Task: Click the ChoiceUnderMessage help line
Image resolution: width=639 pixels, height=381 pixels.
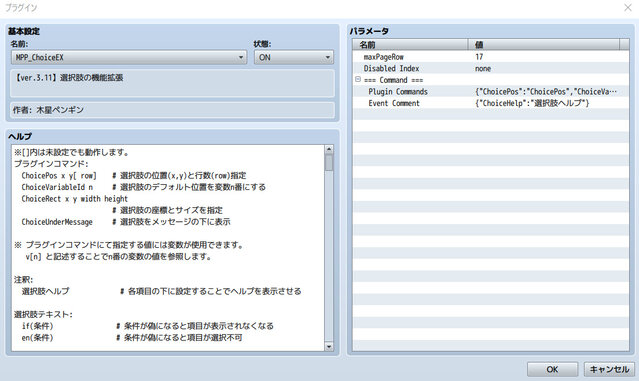Action: [x=126, y=222]
